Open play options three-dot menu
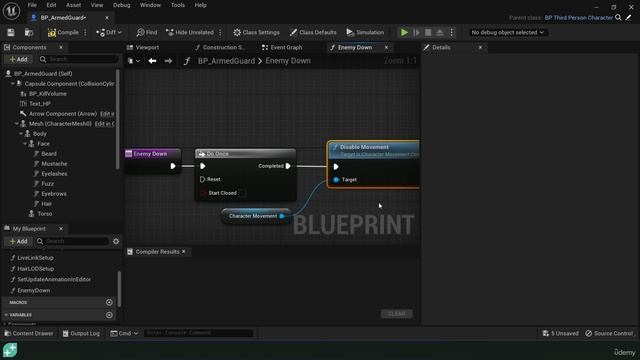Image resolution: width=640 pixels, height=360 pixels. 451,32
